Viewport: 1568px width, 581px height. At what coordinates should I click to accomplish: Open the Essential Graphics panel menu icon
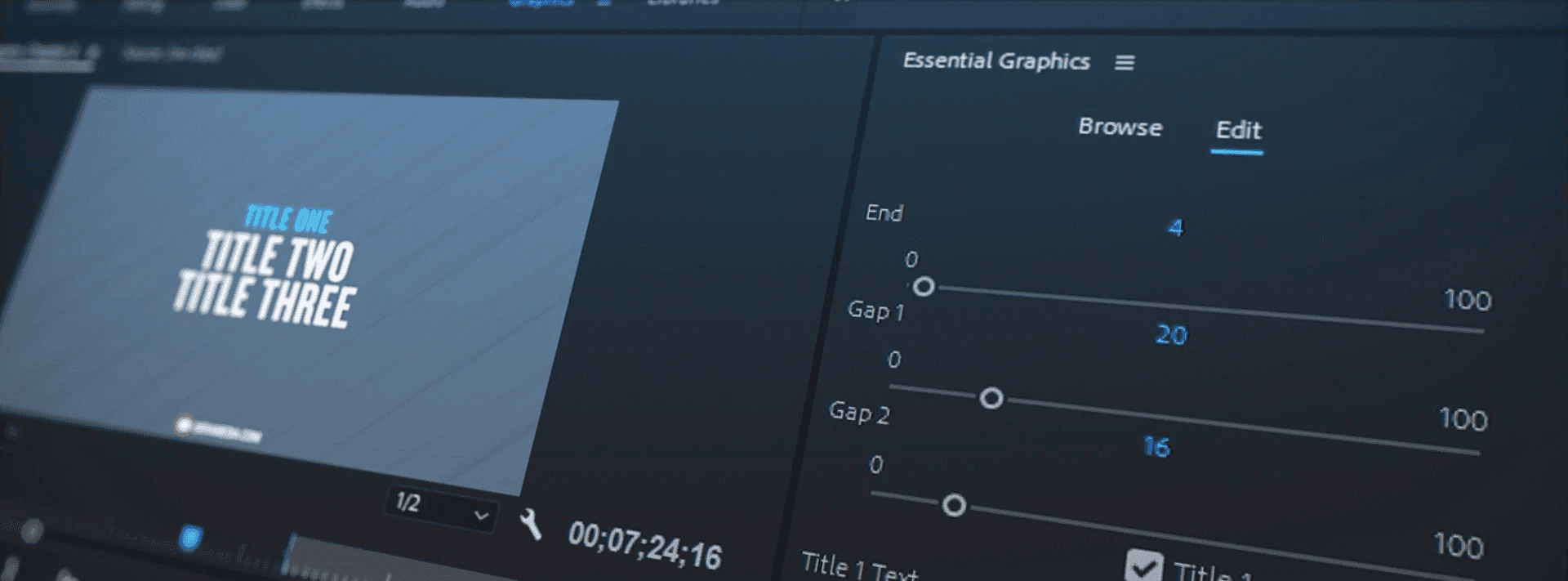point(1125,63)
